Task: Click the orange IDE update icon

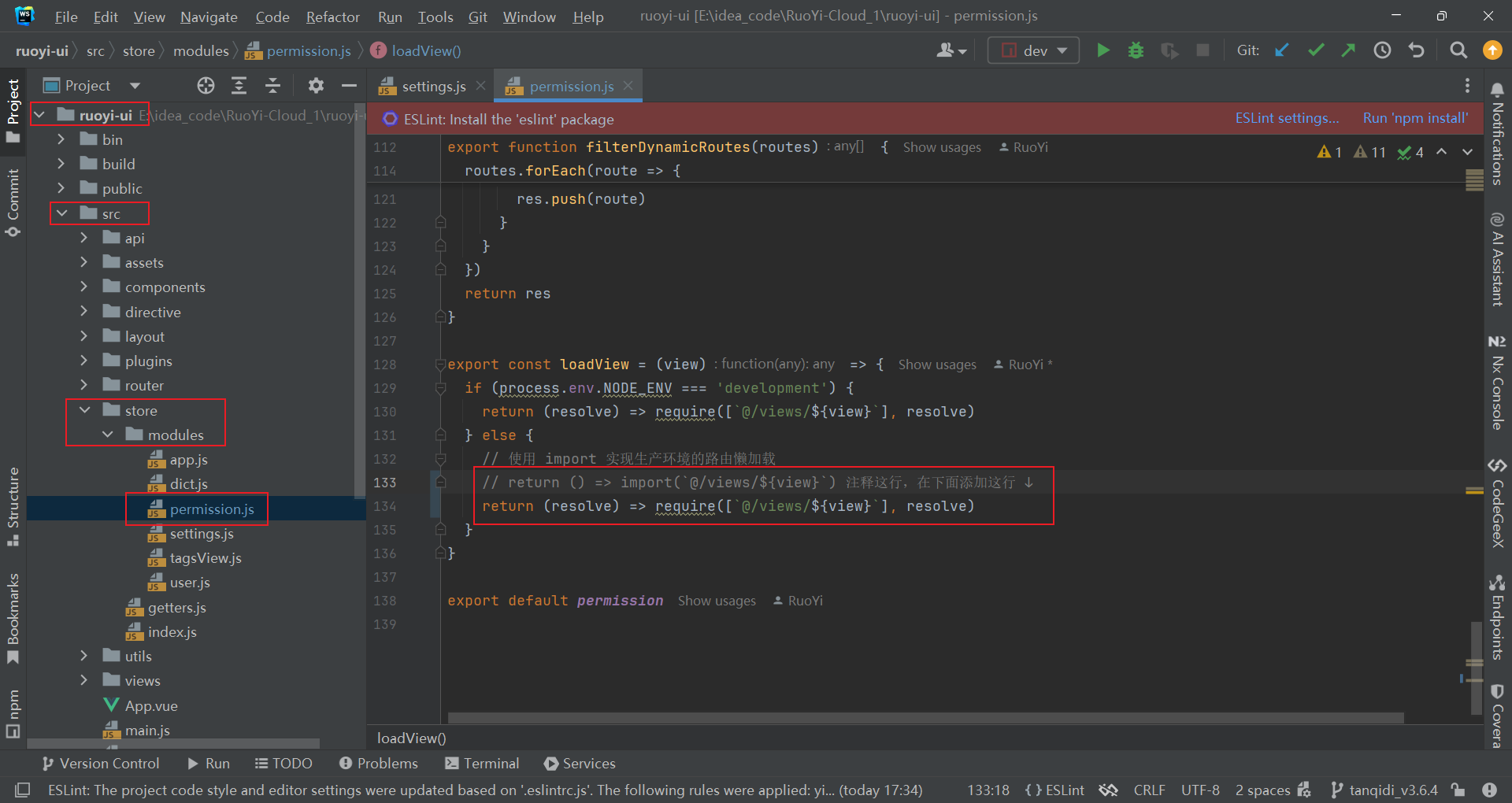Action: tap(1492, 50)
